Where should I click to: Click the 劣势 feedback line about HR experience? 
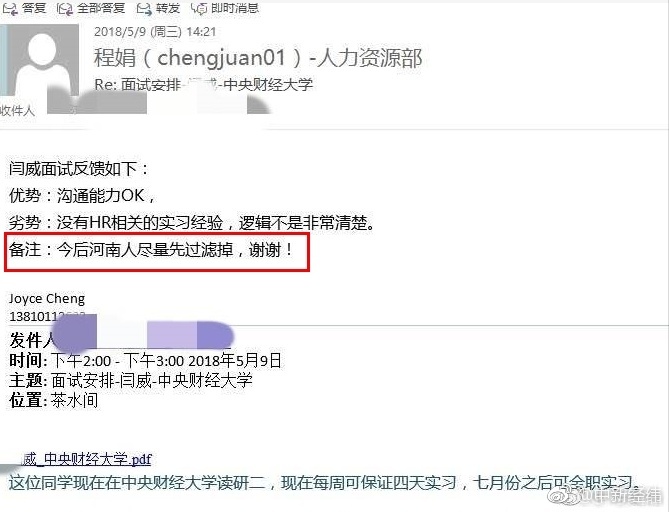pos(192,223)
